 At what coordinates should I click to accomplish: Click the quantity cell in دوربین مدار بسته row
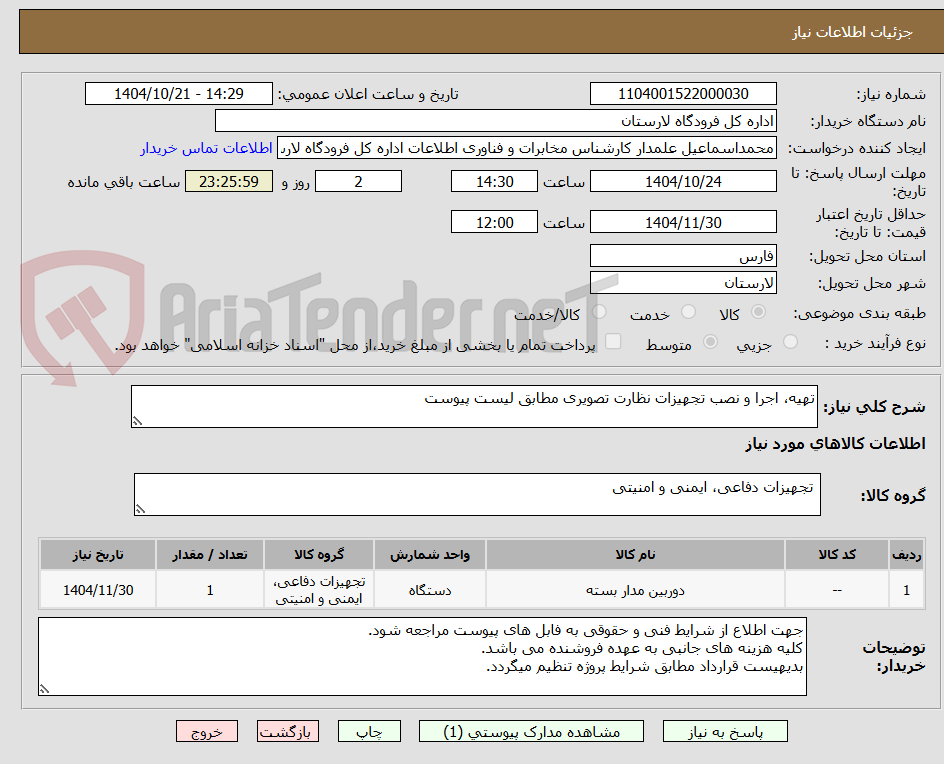[x=210, y=590]
